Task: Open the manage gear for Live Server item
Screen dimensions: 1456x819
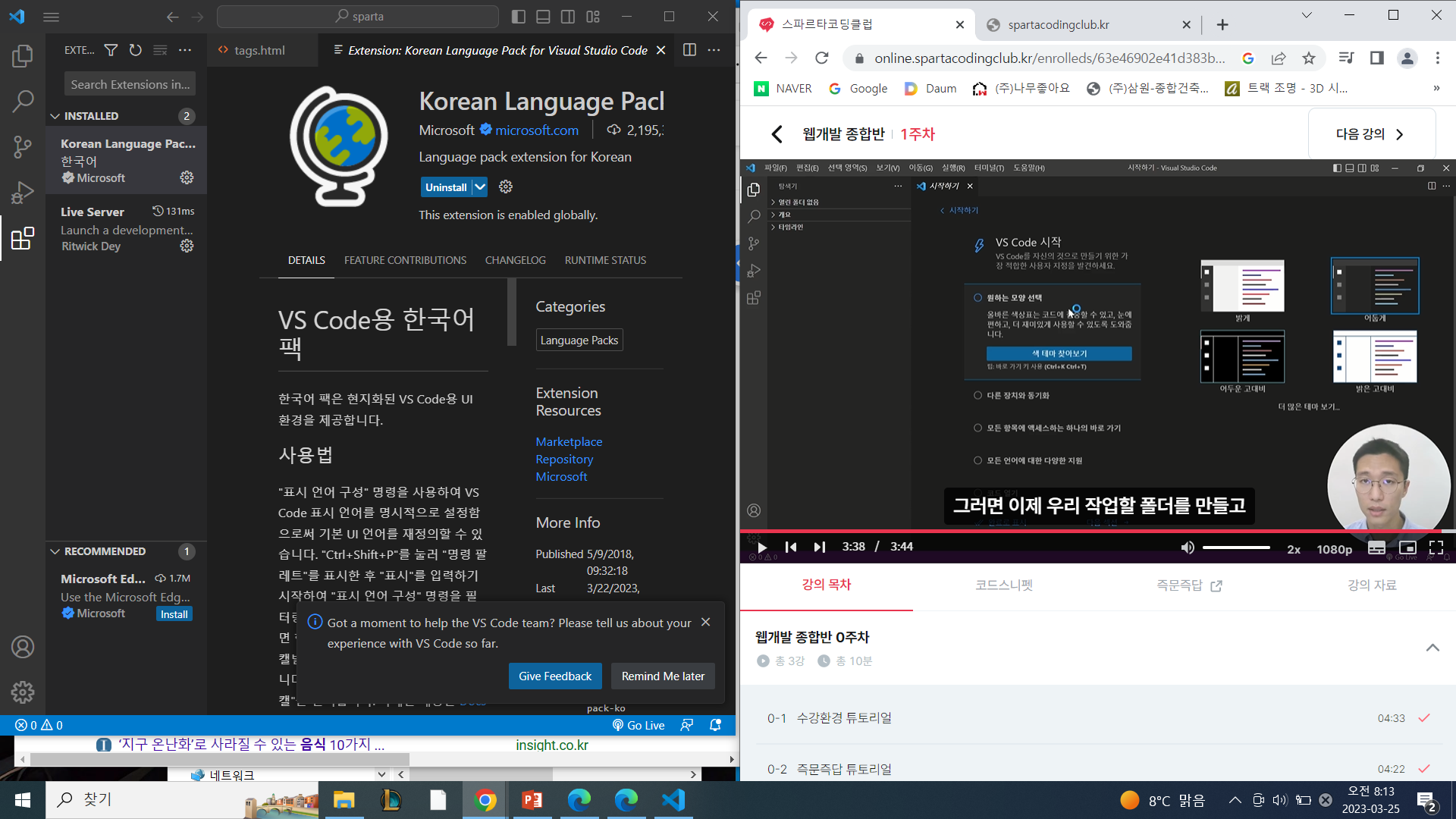Action: [x=187, y=246]
